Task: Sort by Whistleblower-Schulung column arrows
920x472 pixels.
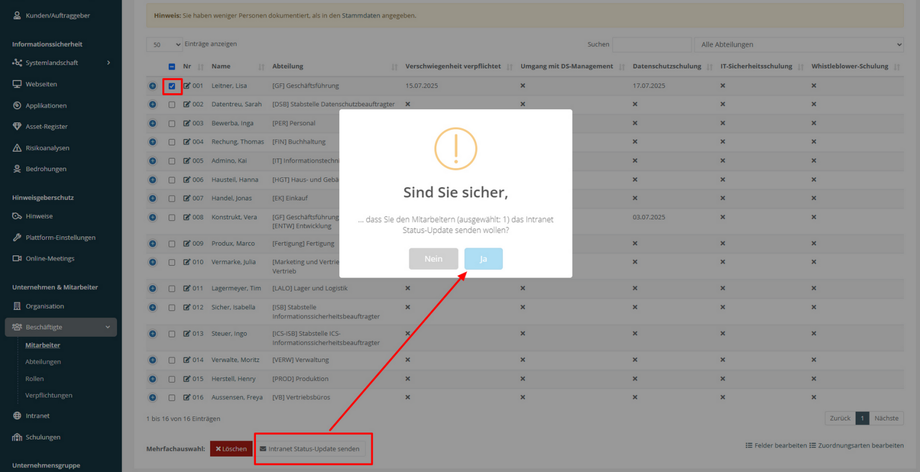Action: click(x=897, y=67)
